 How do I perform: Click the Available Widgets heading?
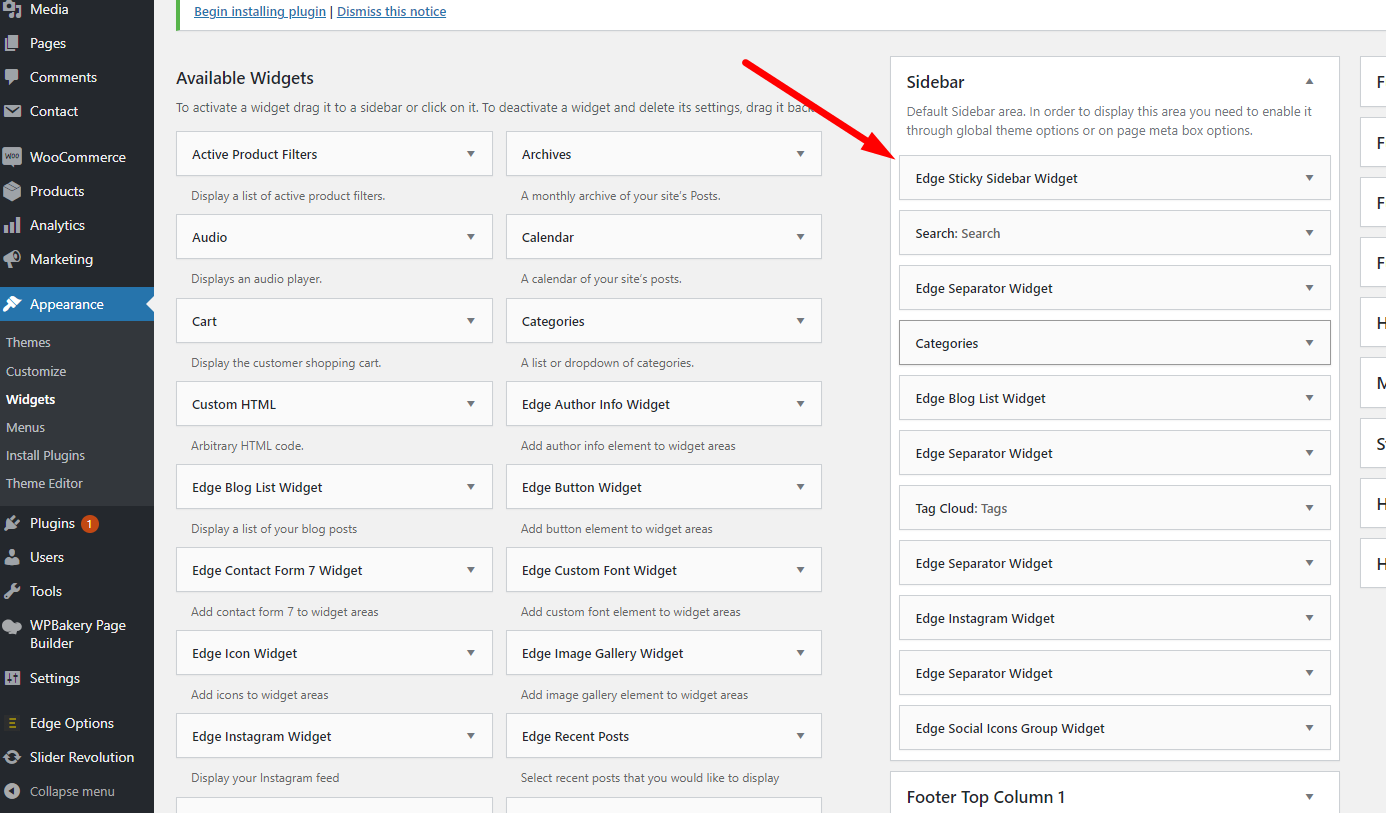click(x=245, y=78)
